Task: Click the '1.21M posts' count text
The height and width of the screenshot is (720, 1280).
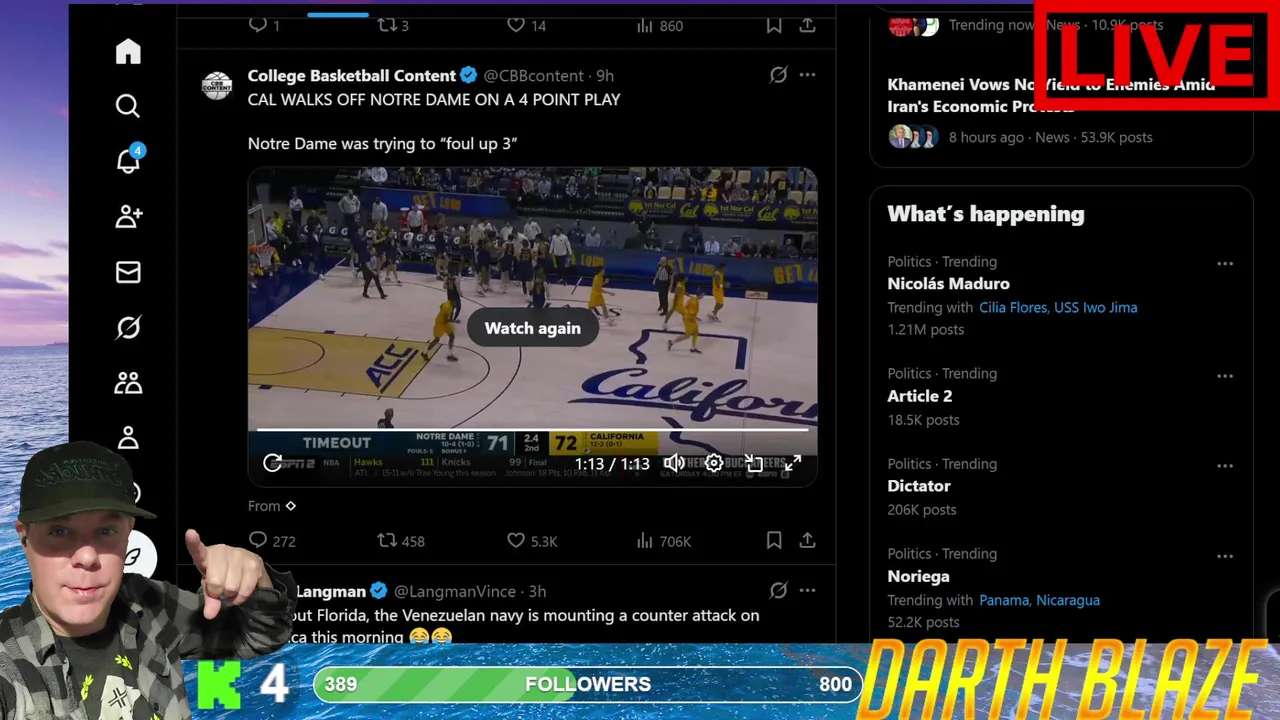Action: click(926, 329)
